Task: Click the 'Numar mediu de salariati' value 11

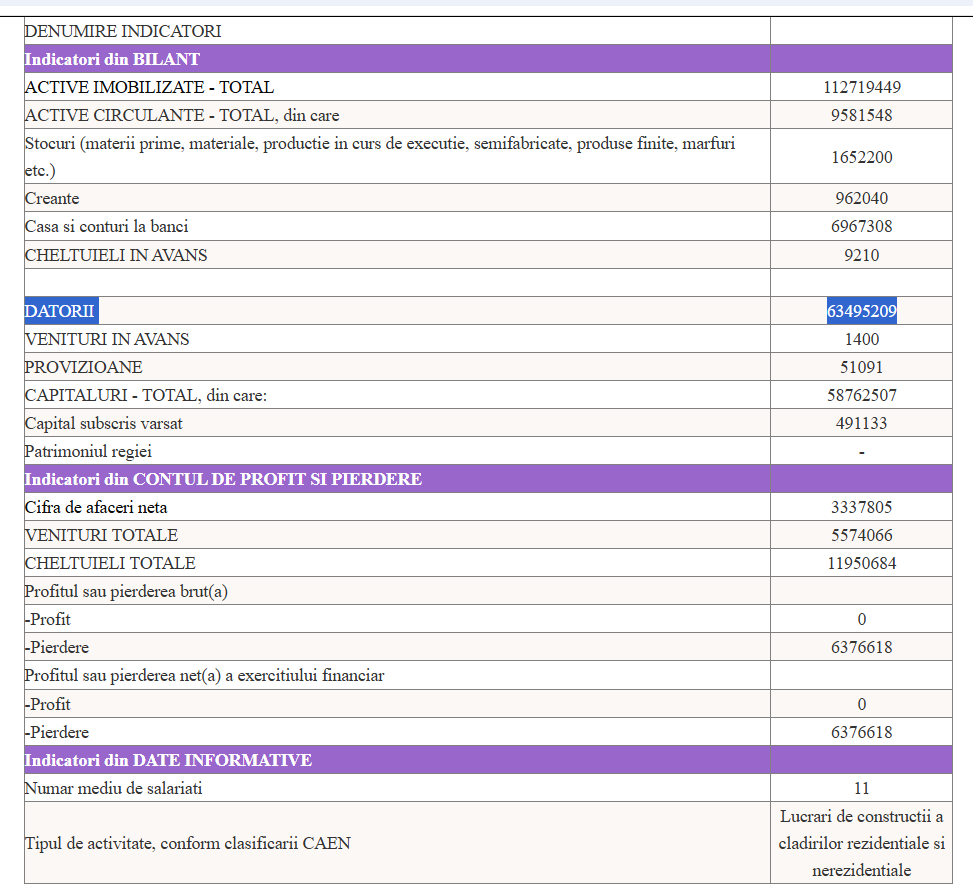Action: point(861,788)
